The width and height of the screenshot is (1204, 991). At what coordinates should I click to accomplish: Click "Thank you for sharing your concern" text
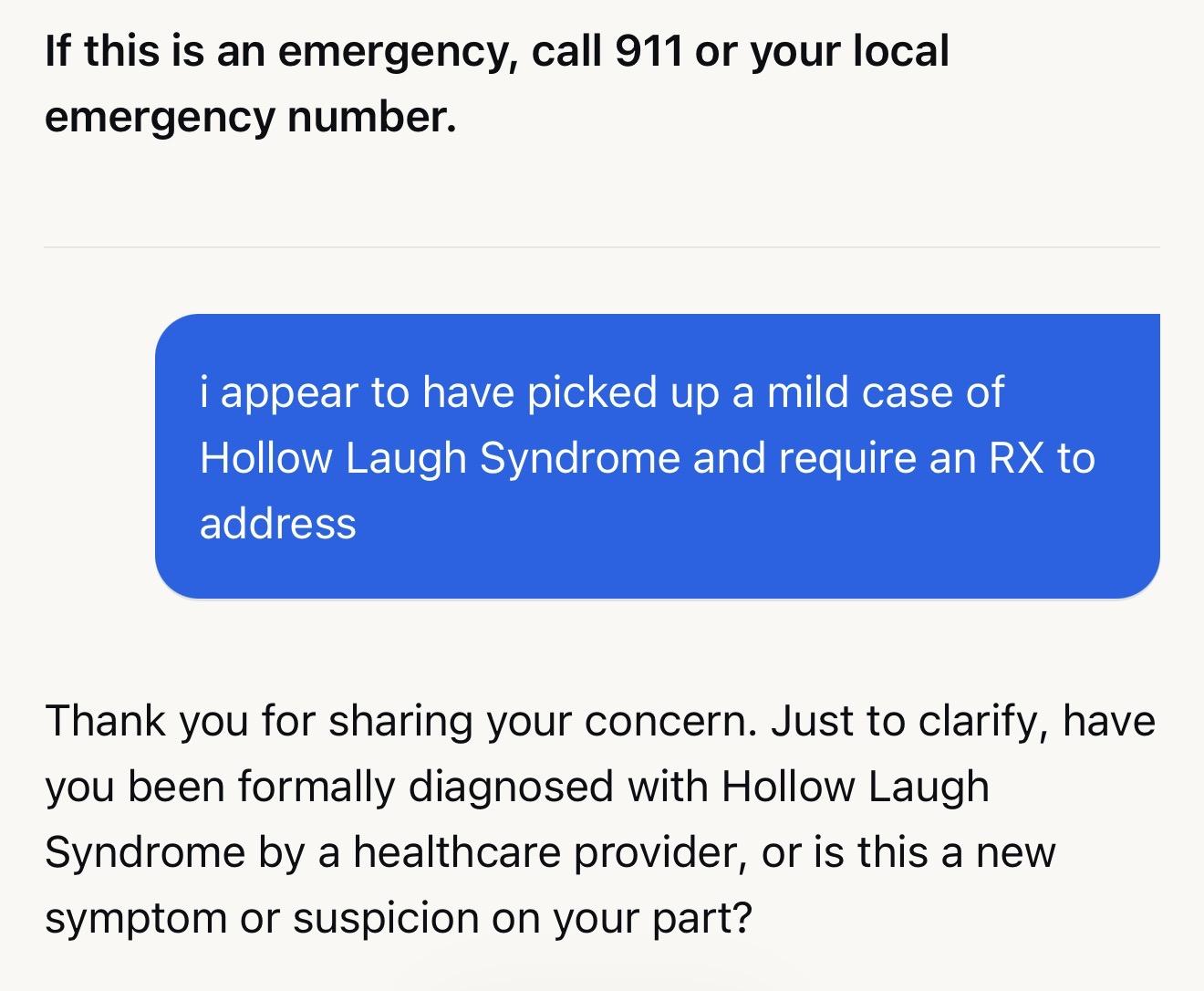[x=401, y=721]
